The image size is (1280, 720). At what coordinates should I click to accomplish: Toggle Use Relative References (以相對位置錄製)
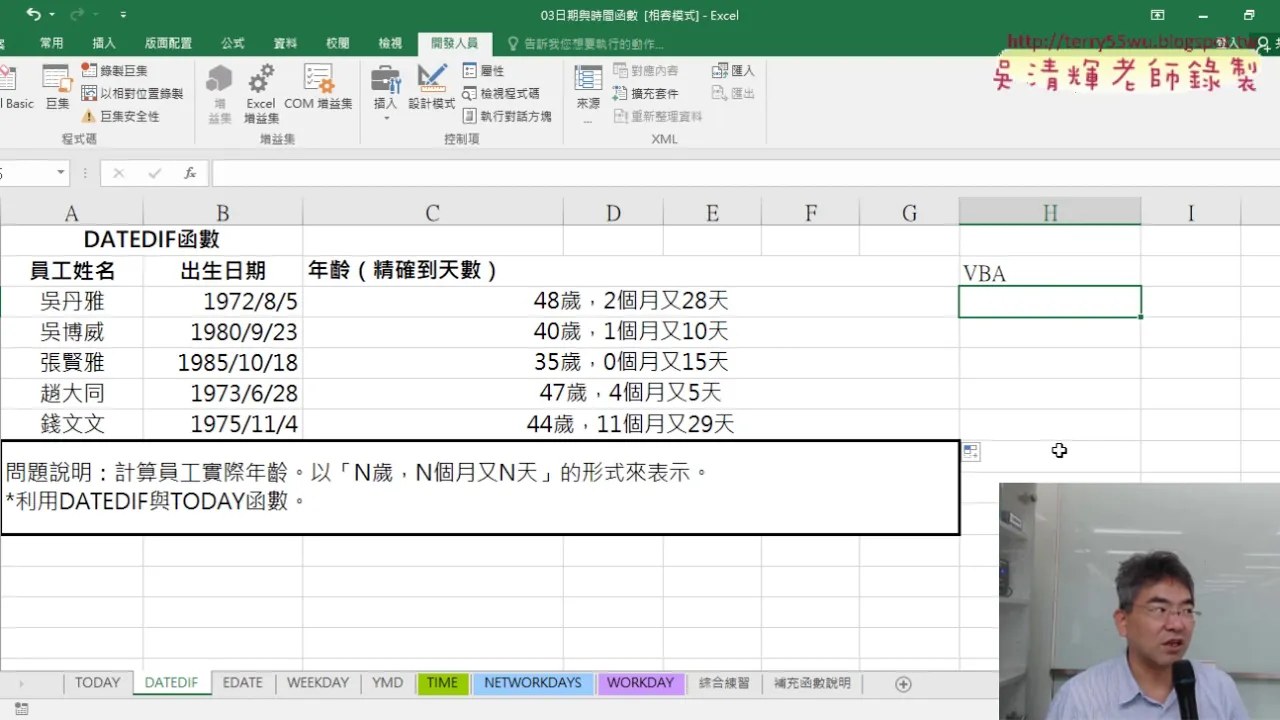[x=132, y=93]
